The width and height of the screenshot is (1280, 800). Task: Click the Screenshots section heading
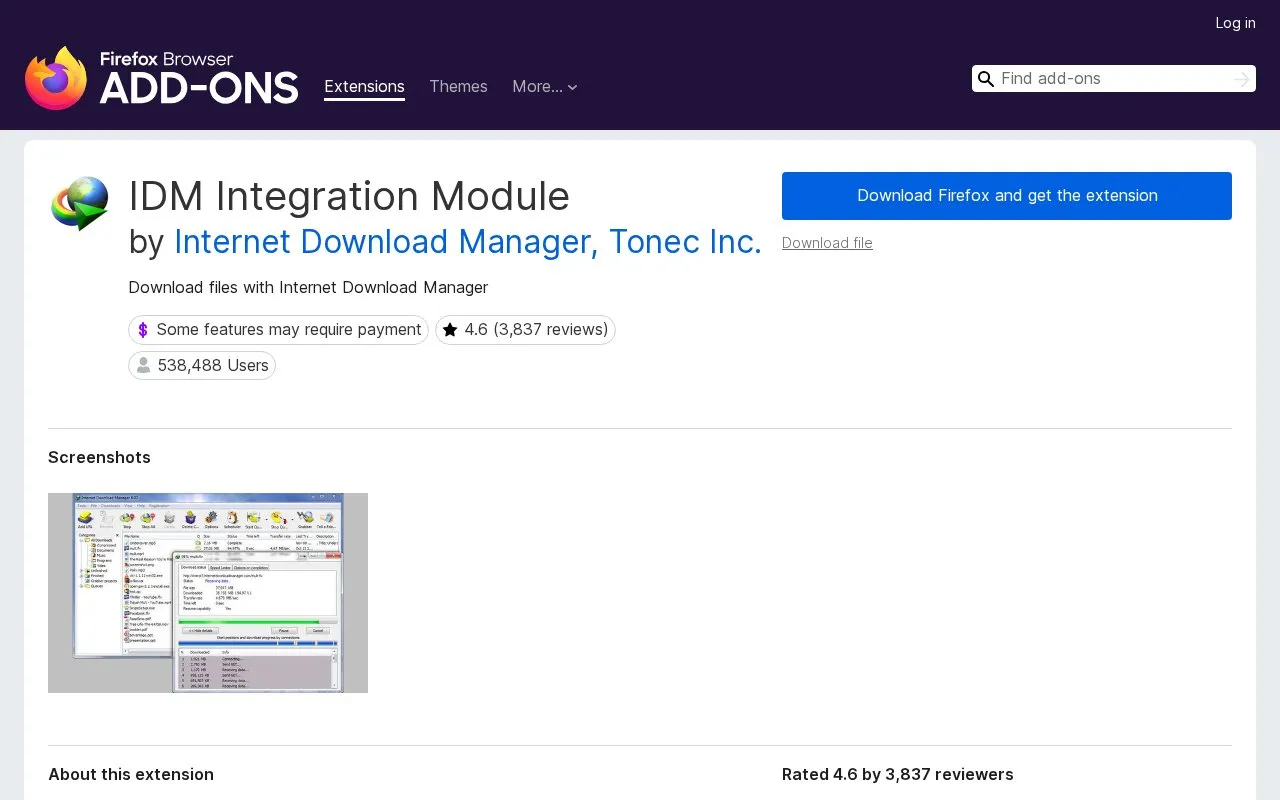click(99, 458)
